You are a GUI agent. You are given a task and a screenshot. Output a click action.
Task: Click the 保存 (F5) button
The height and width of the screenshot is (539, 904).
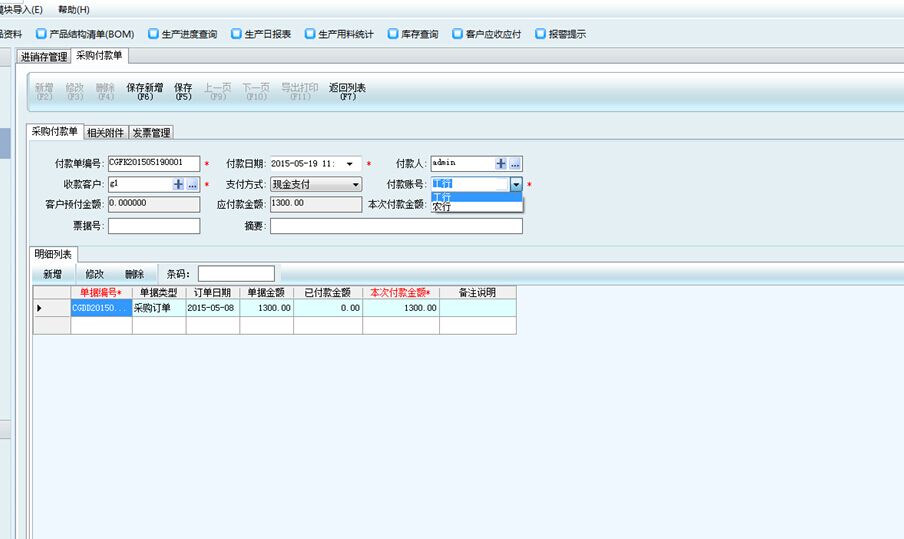pyautogui.click(x=183, y=91)
